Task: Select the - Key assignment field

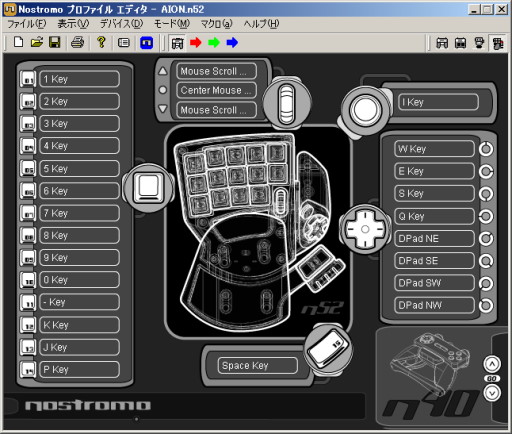Action: 79,302
